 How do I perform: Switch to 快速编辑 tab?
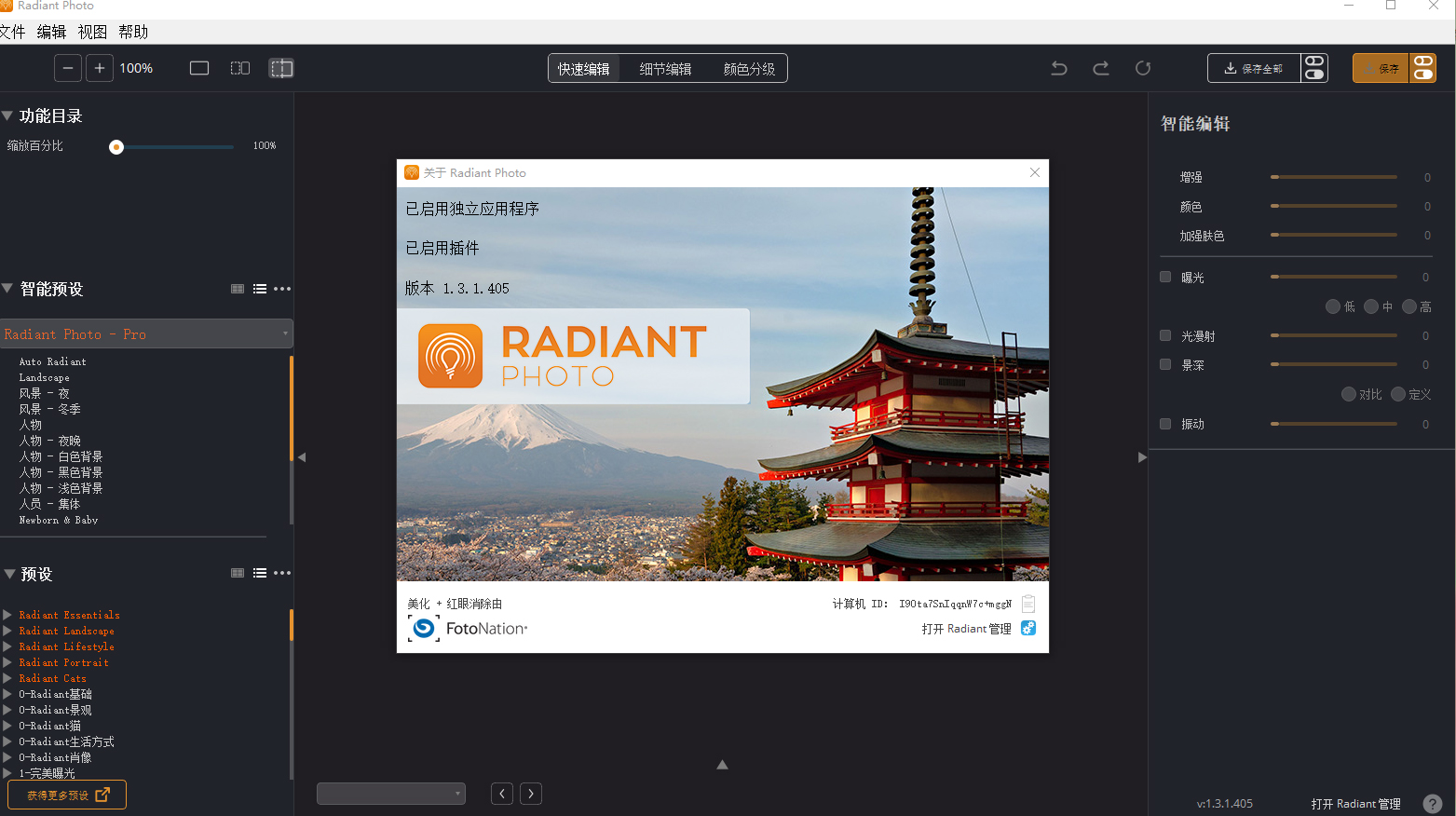[x=584, y=69]
